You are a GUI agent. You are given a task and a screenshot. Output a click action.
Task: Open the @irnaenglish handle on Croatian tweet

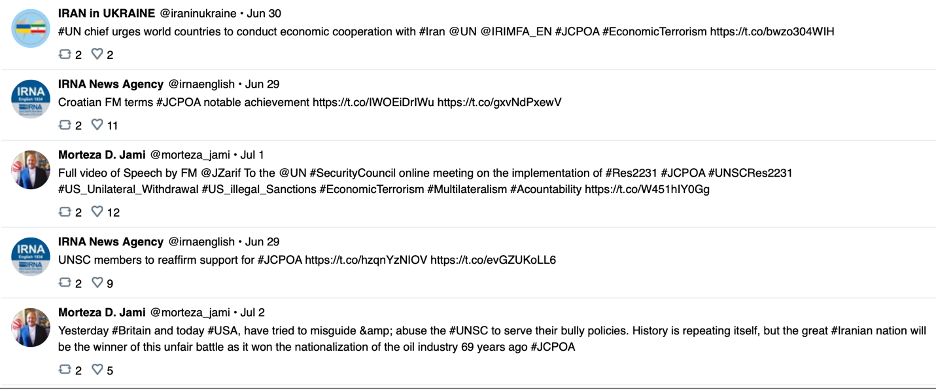coord(201,84)
